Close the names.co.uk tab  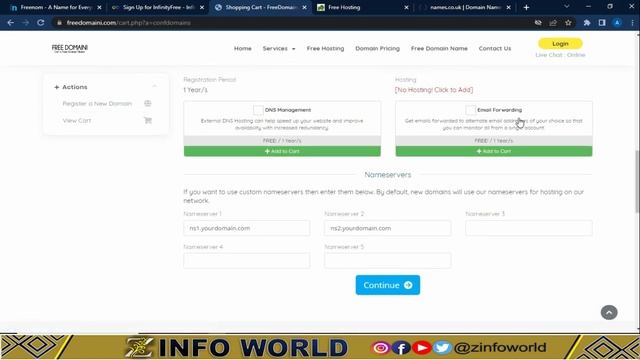[509, 7]
